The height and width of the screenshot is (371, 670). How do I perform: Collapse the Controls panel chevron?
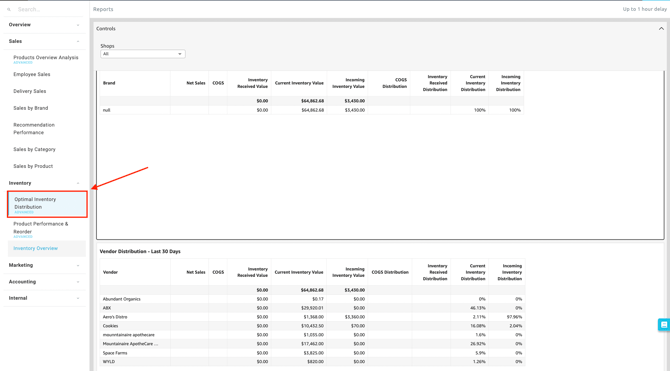pos(661,29)
